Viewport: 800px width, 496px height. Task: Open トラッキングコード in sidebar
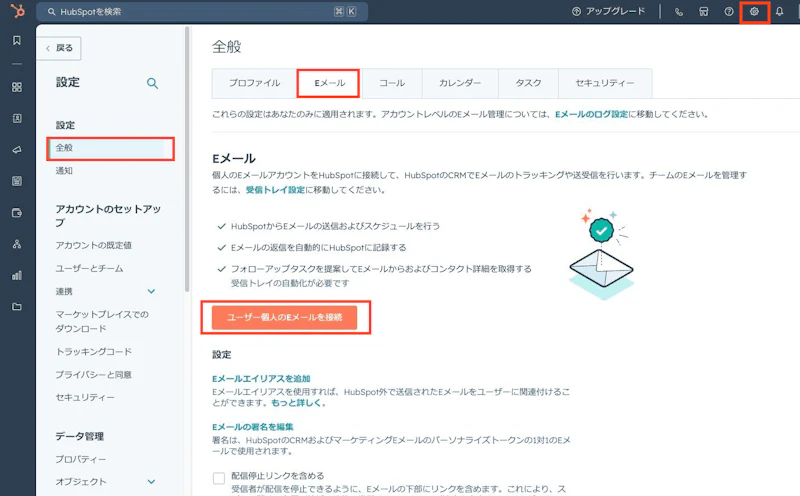[93, 352]
